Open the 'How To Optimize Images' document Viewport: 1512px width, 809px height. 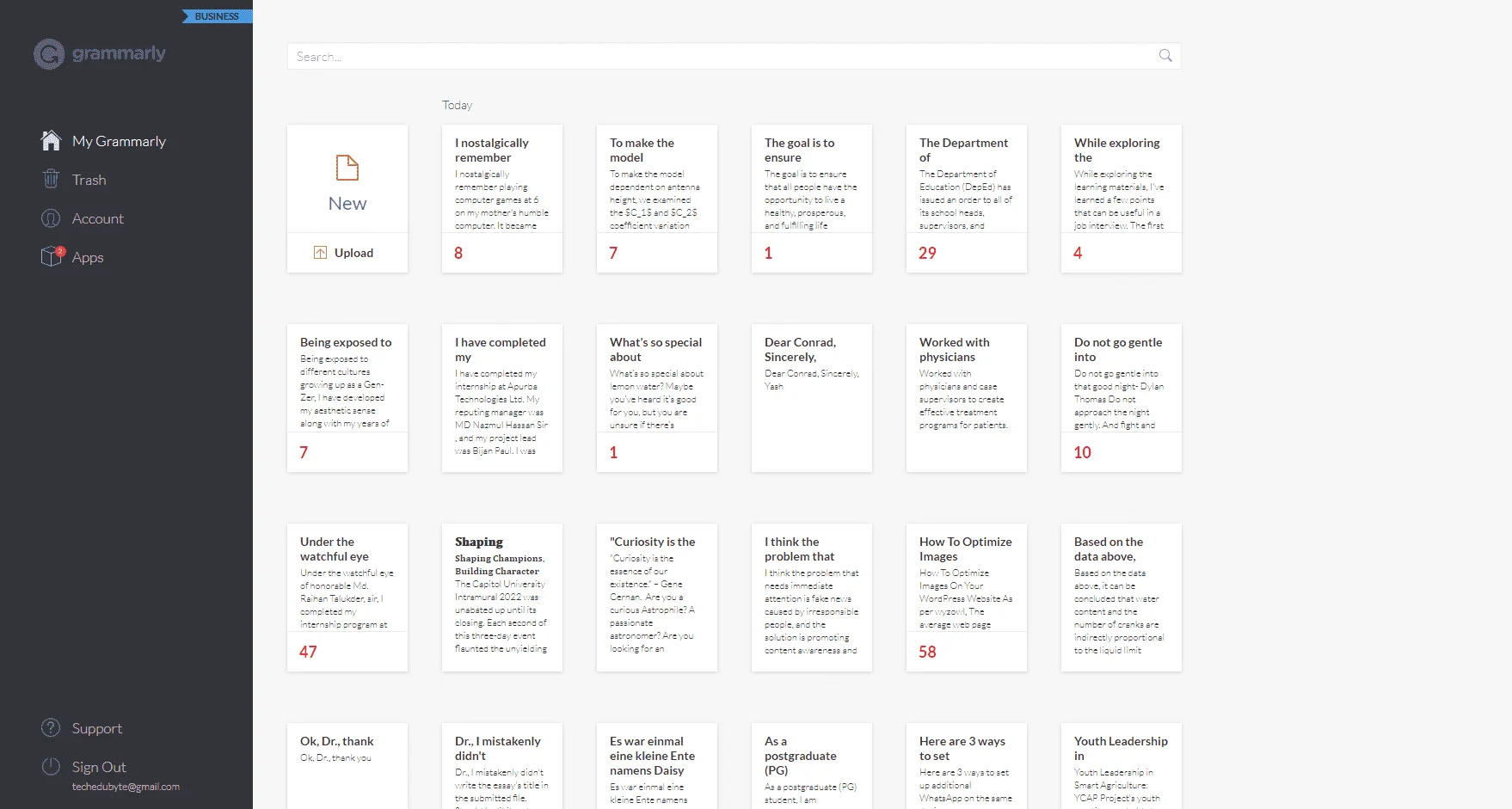click(967, 598)
